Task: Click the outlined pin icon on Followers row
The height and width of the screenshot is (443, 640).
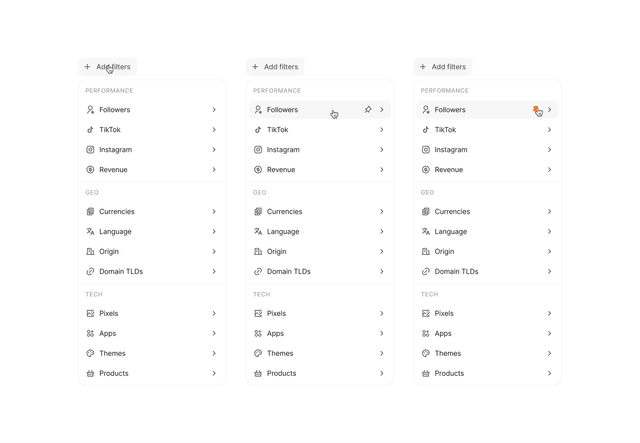Action: (368, 109)
